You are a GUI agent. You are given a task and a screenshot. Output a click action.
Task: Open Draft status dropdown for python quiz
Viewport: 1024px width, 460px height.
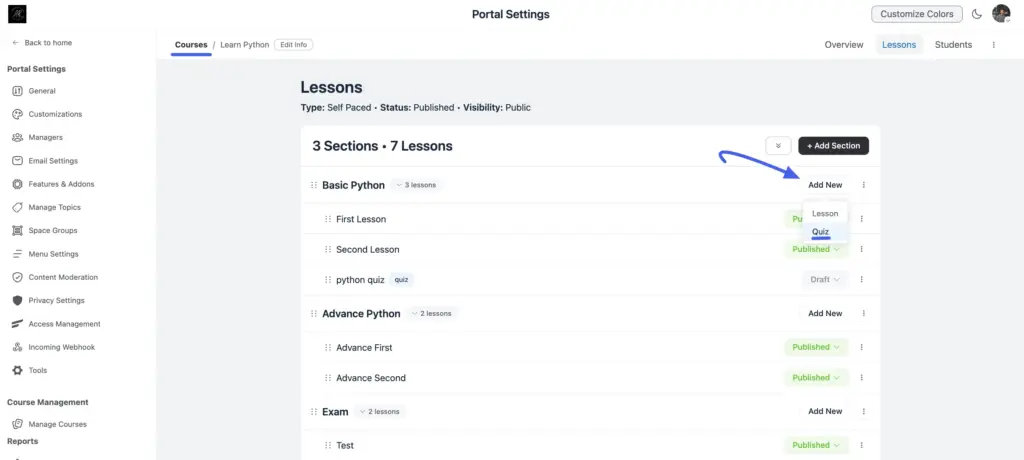pos(825,280)
